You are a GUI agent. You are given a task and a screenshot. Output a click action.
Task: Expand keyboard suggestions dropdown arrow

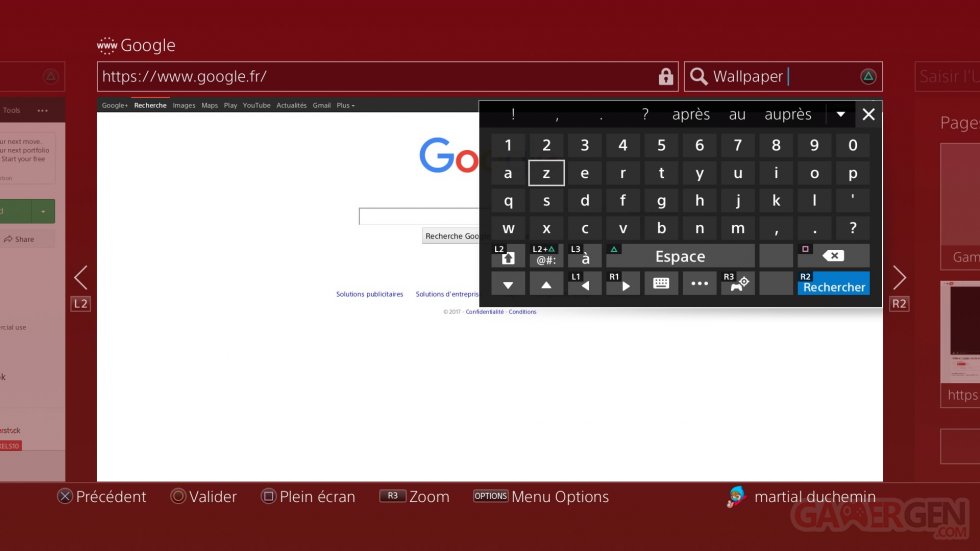[841, 114]
